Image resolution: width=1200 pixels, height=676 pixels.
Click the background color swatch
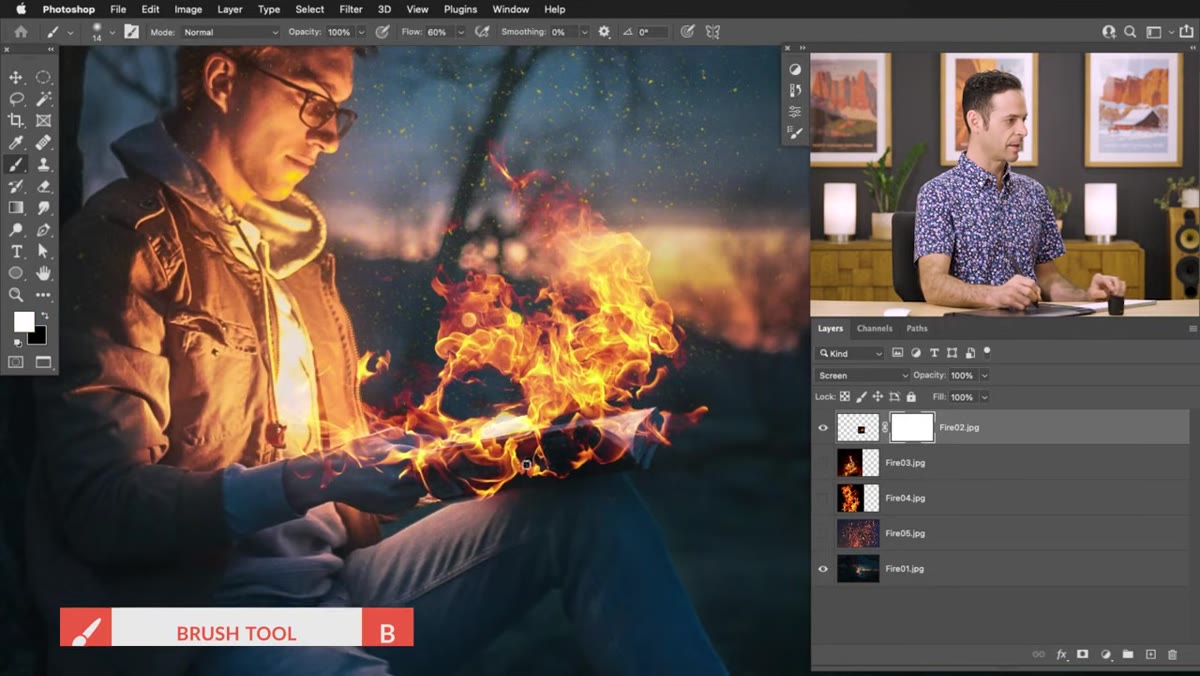39,337
